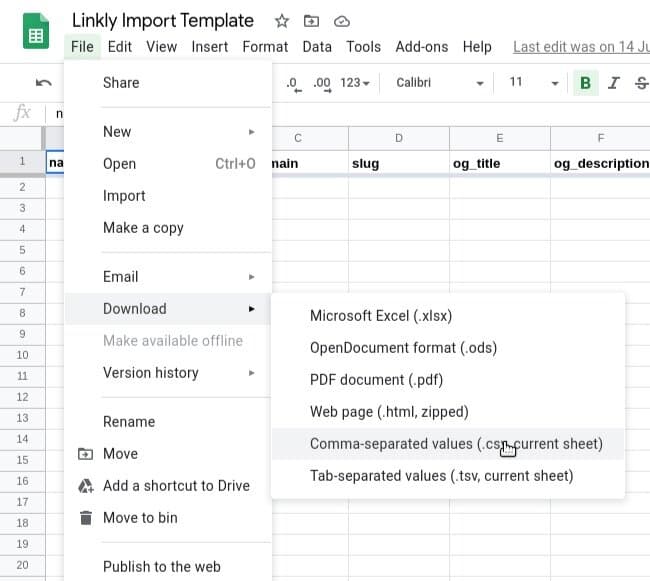This screenshot has width=650, height=581.
Task: Click increase decimal places button
Action: point(321,83)
